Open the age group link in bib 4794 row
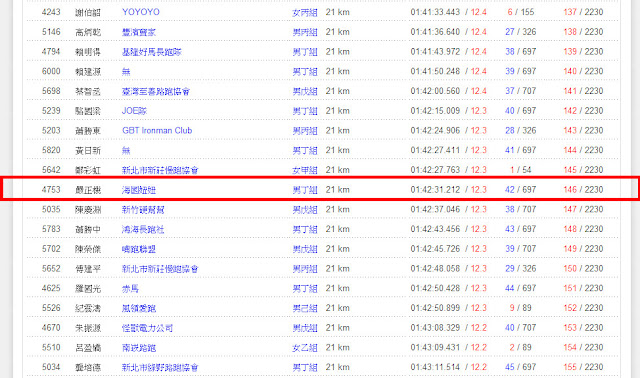The width and height of the screenshot is (640, 378). pos(305,52)
